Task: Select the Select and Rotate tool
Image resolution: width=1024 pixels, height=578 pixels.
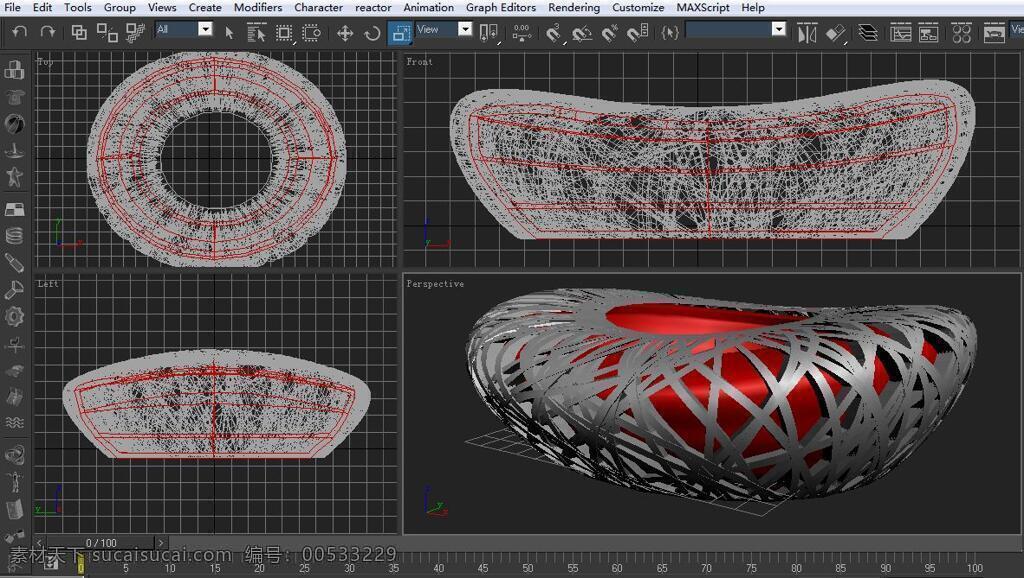Action: [372, 33]
